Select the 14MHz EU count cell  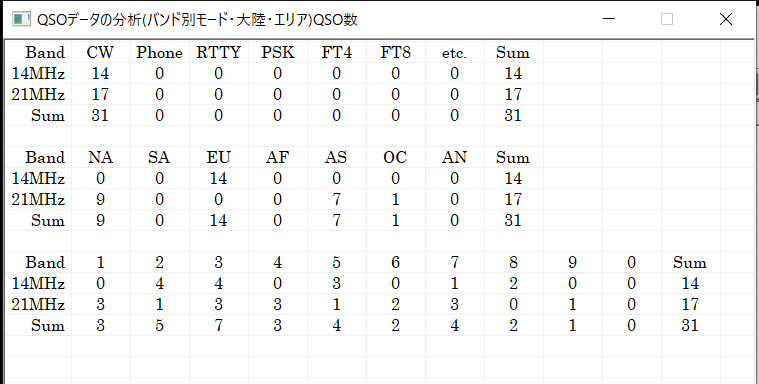[x=219, y=178]
